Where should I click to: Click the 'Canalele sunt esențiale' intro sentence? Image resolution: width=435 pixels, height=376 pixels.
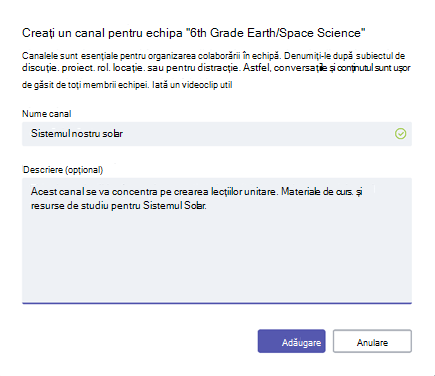[x=151, y=56]
